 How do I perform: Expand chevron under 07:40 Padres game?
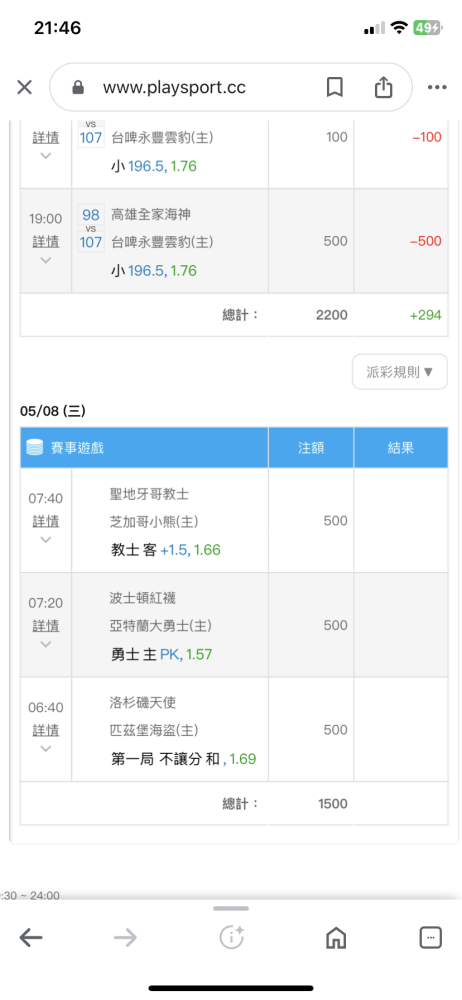45,540
